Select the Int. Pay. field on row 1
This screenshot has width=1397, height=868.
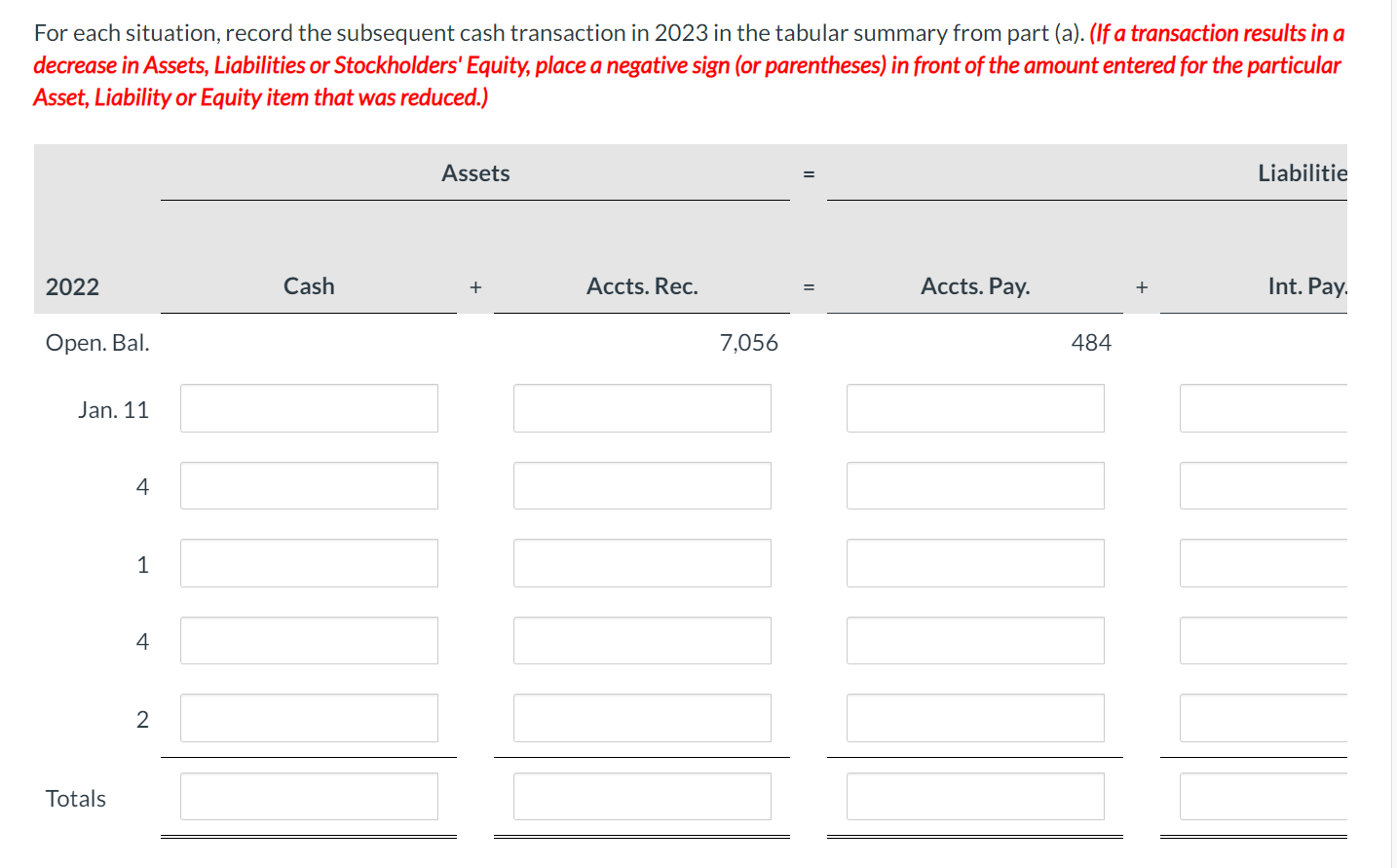pyautogui.click(x=1266, y=563)
